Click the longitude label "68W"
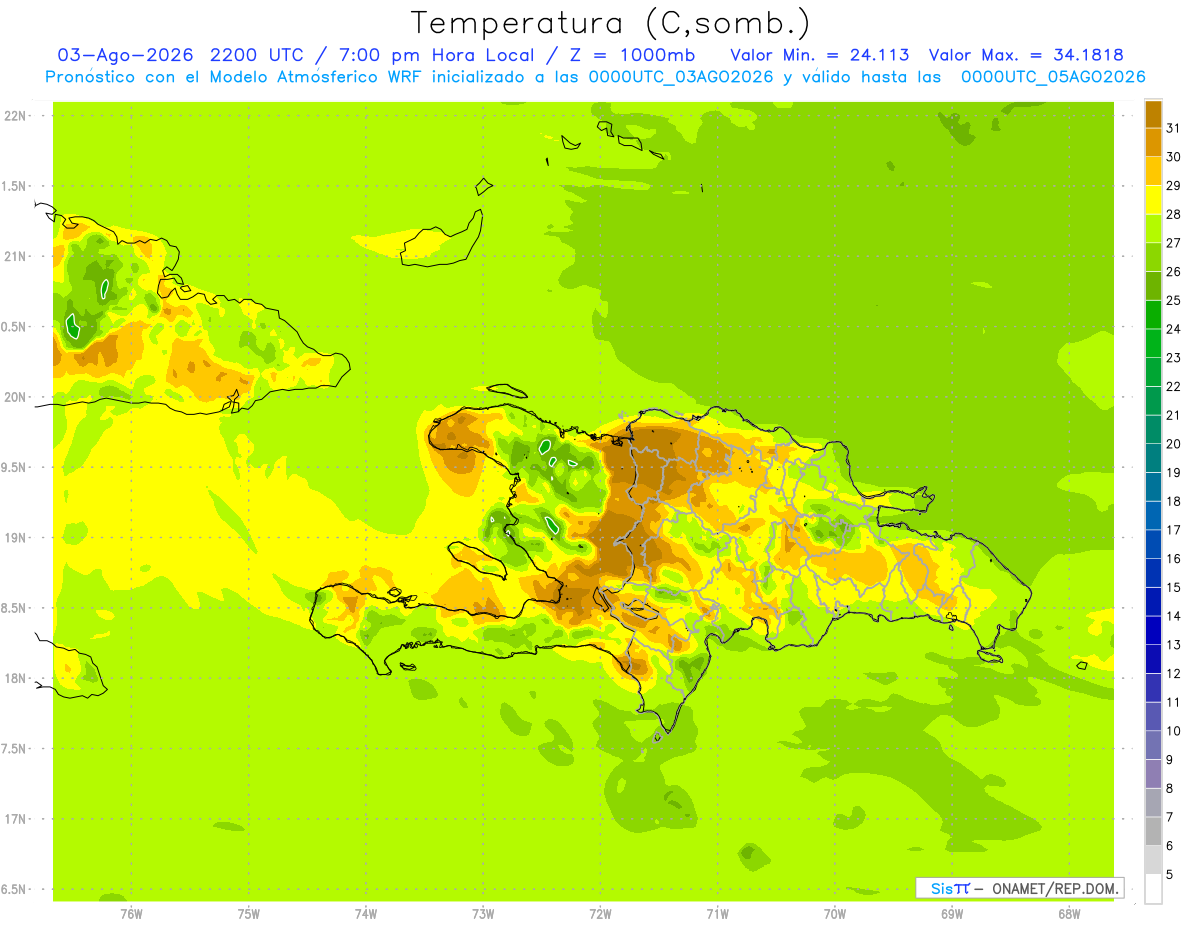1200x927 pixels. (1069, 913)
